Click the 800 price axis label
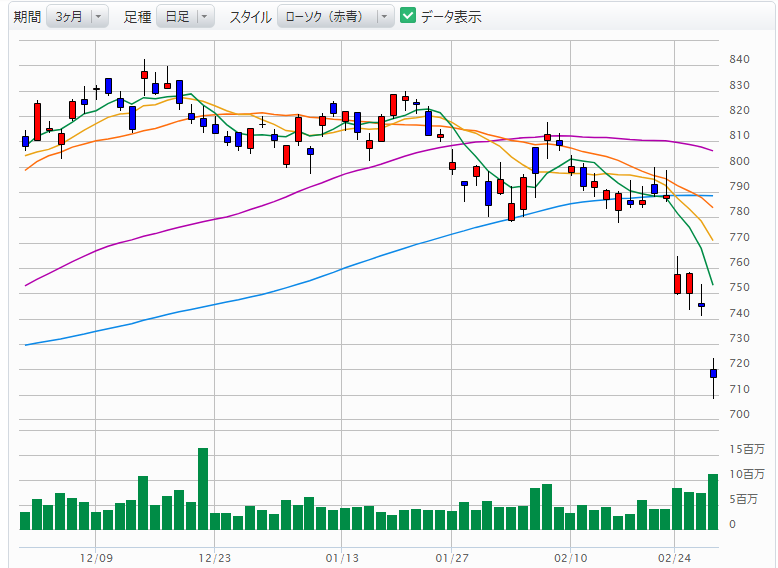This screenshot has height=568, width=778. pos(739,161)
